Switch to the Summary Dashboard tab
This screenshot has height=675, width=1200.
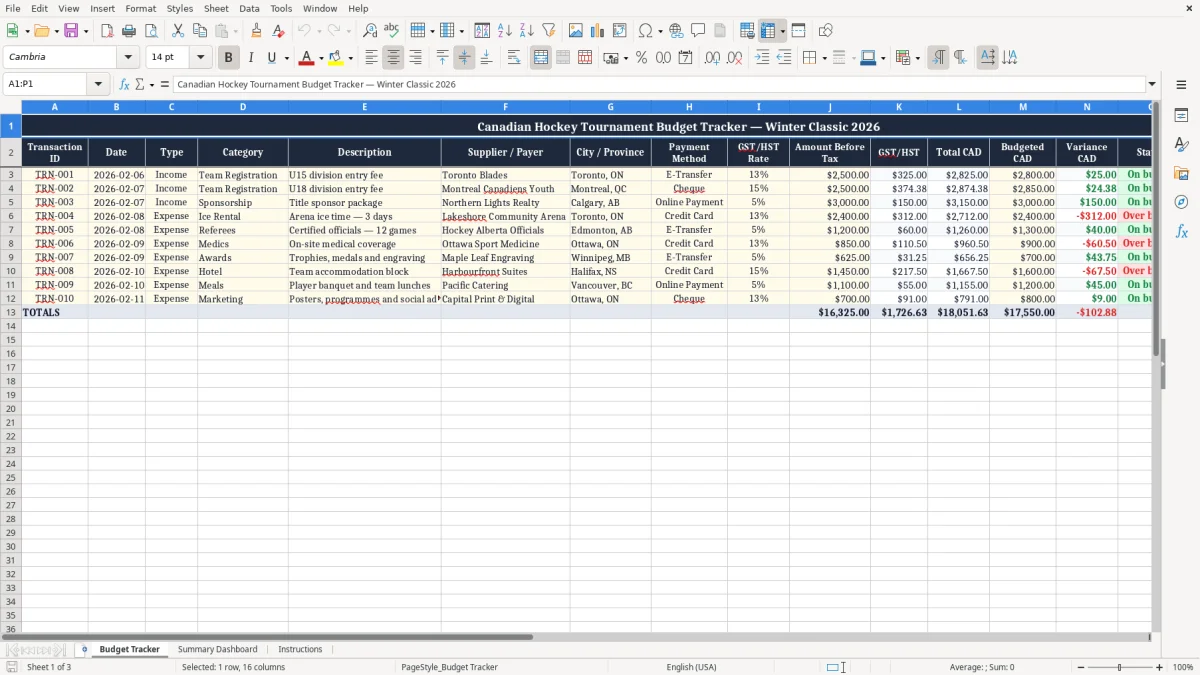217,649
